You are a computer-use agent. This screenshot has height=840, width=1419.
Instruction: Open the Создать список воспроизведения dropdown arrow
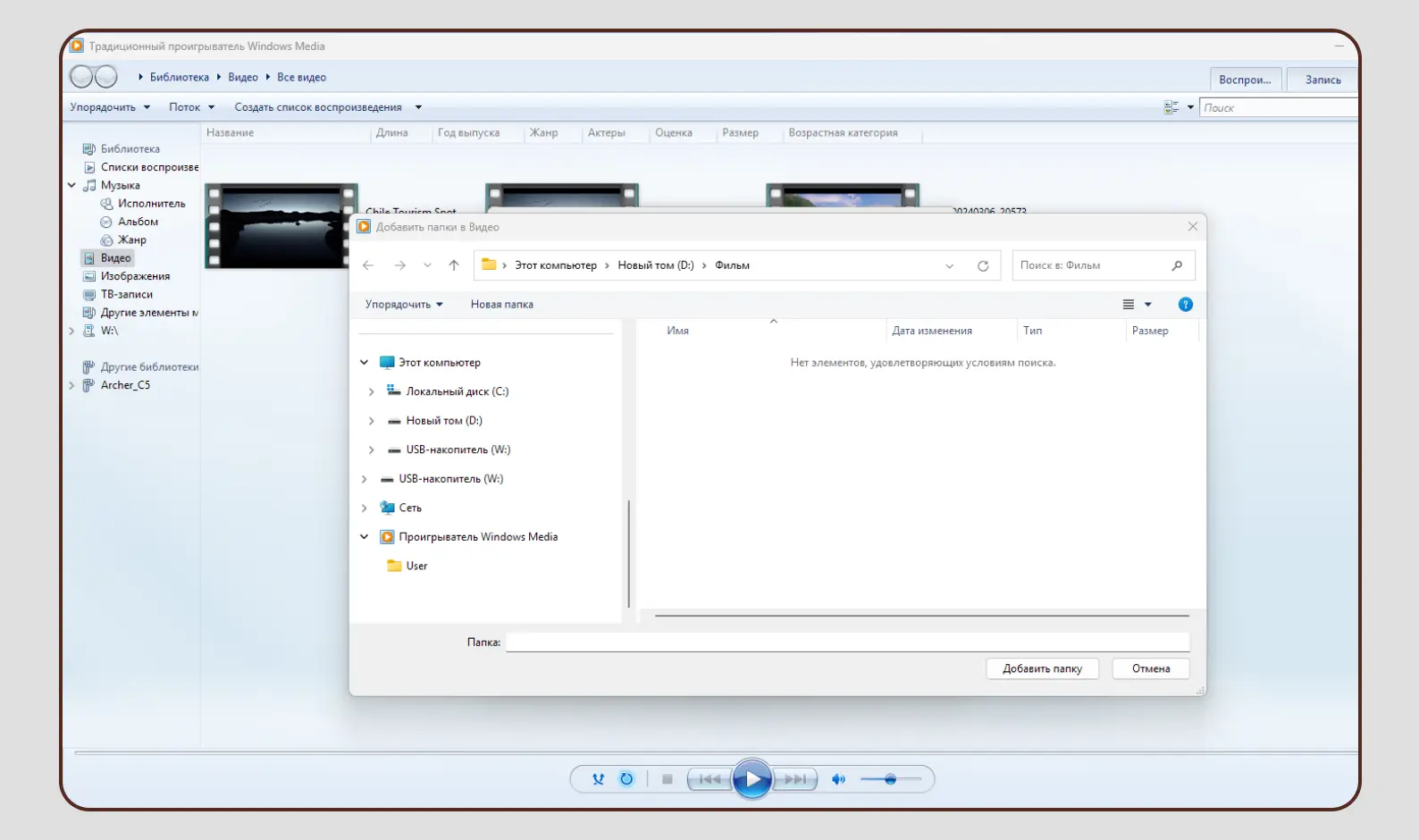click(418, 107)
